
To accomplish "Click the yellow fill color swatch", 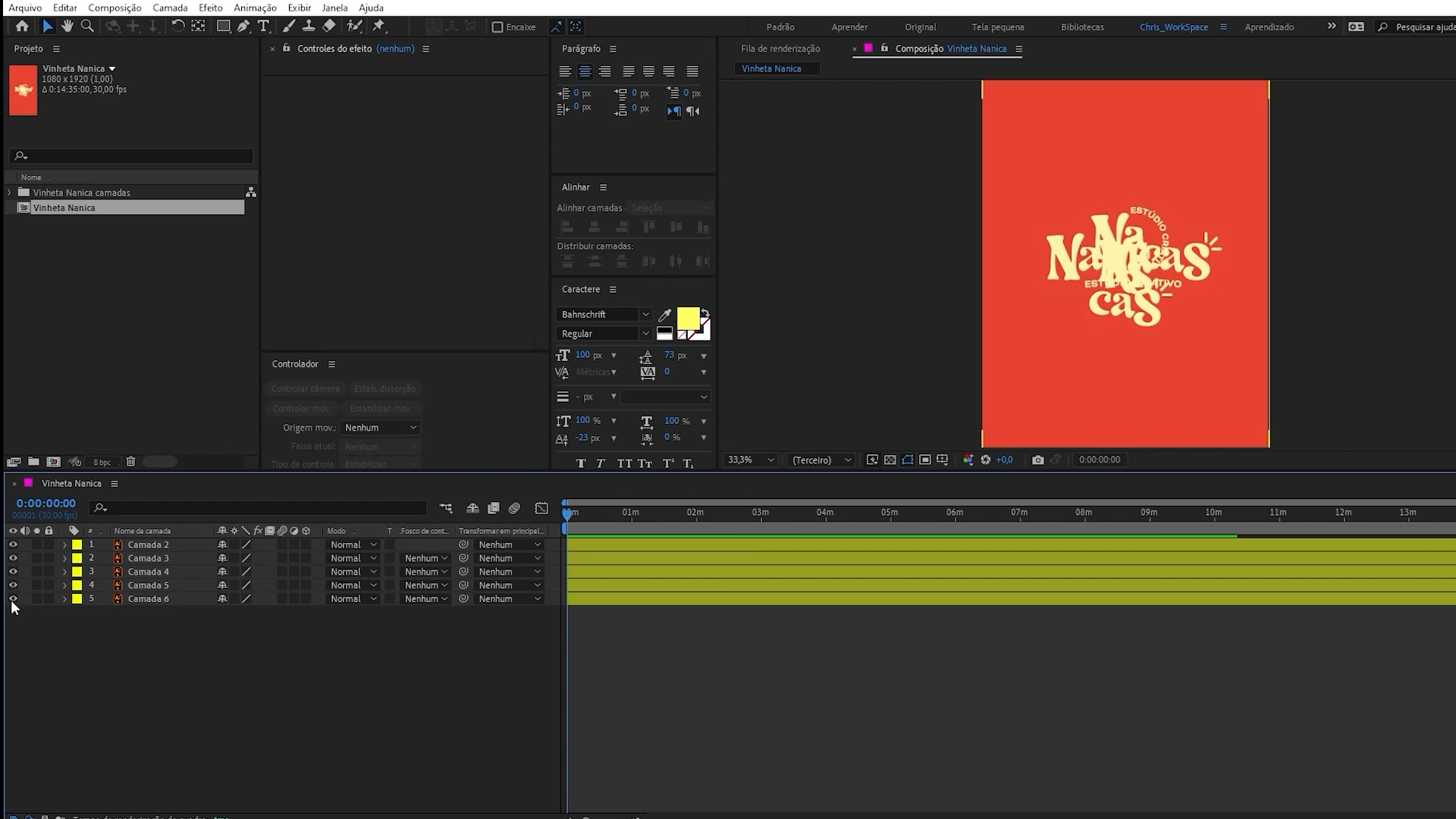I will (687, 318).
